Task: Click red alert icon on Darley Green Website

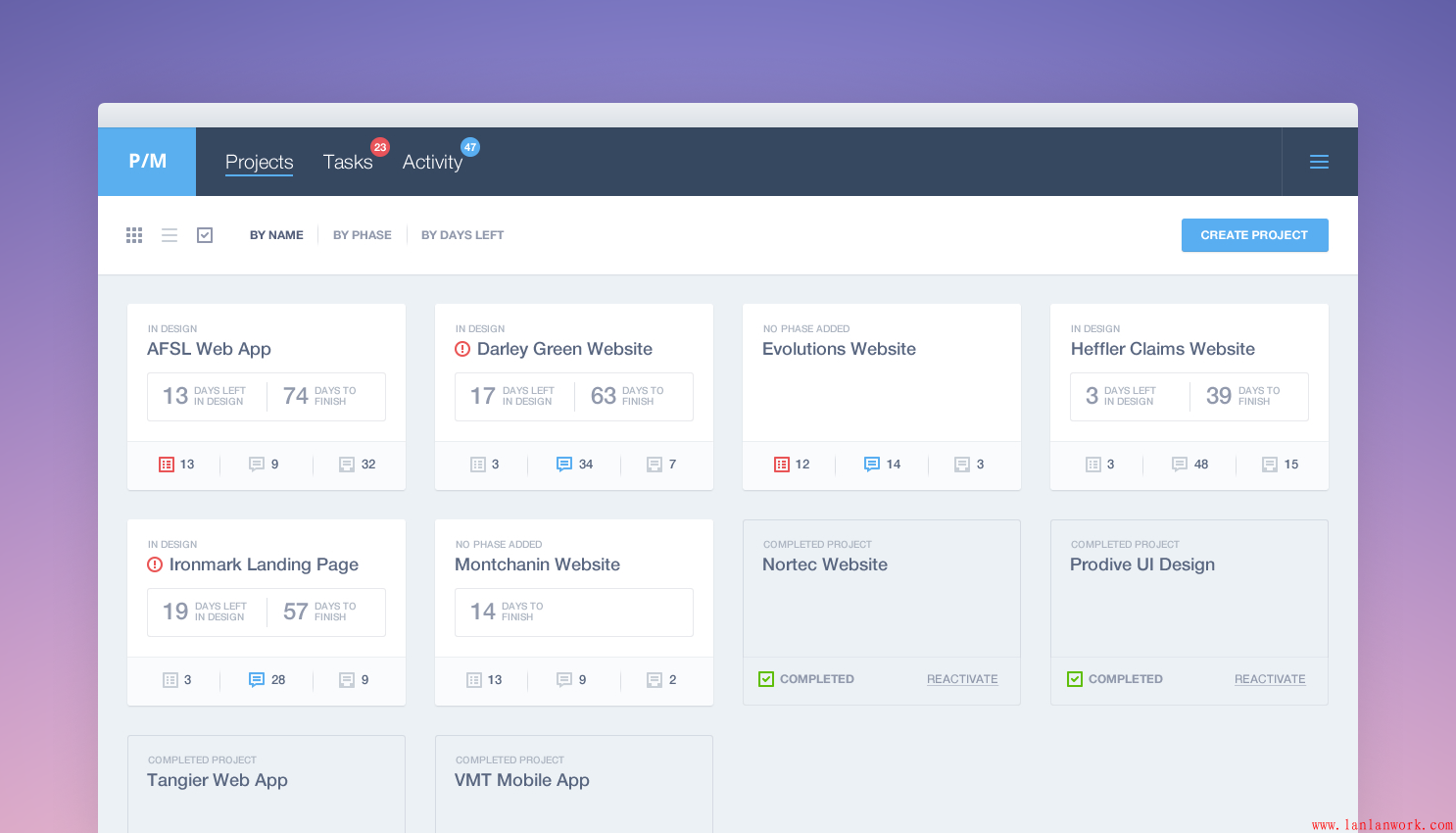Action: tap(462, 349)
